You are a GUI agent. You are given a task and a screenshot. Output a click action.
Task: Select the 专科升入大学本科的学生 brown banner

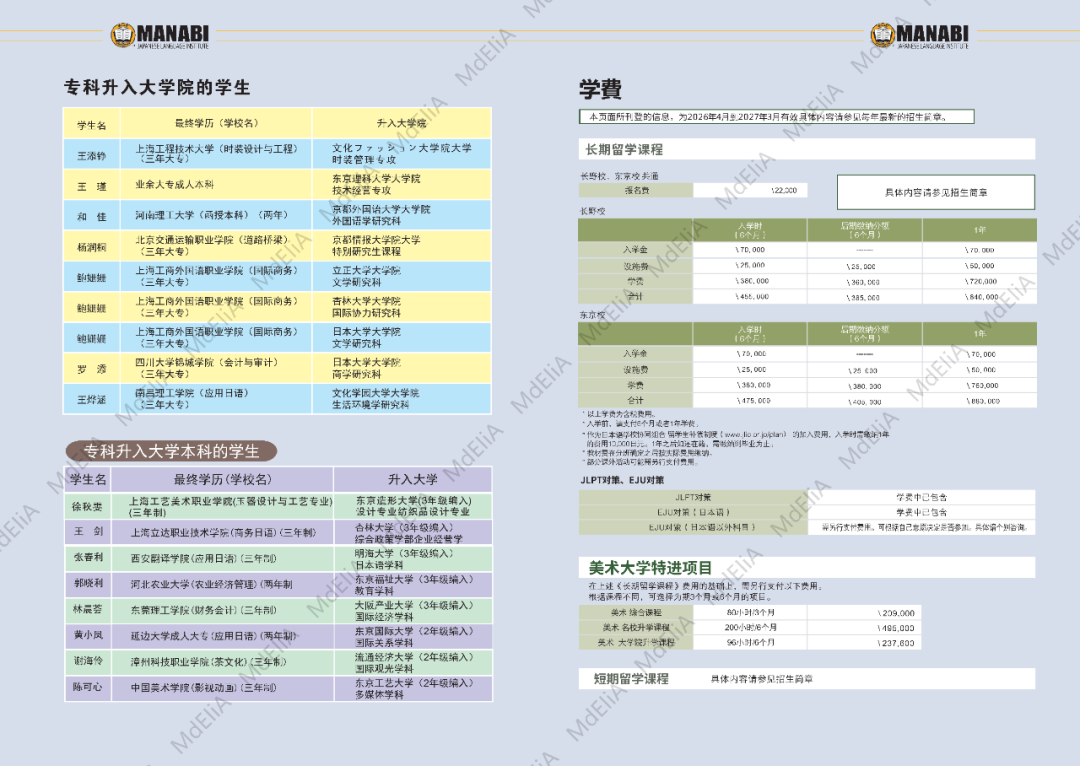[170, 450]
